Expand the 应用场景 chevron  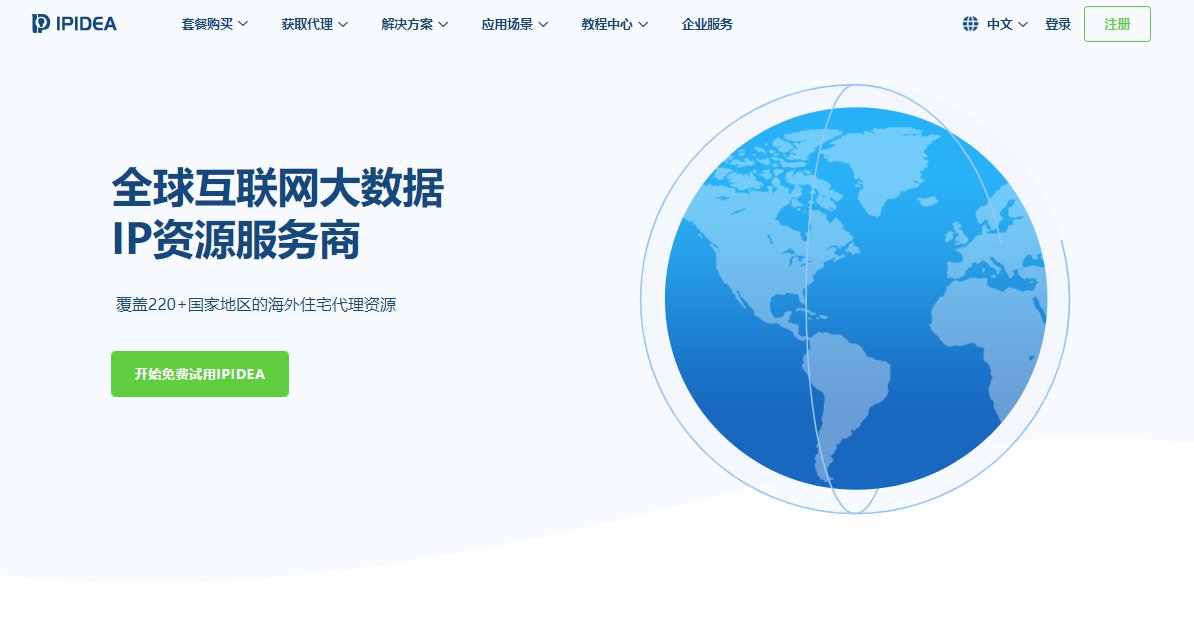coord(543,24)
